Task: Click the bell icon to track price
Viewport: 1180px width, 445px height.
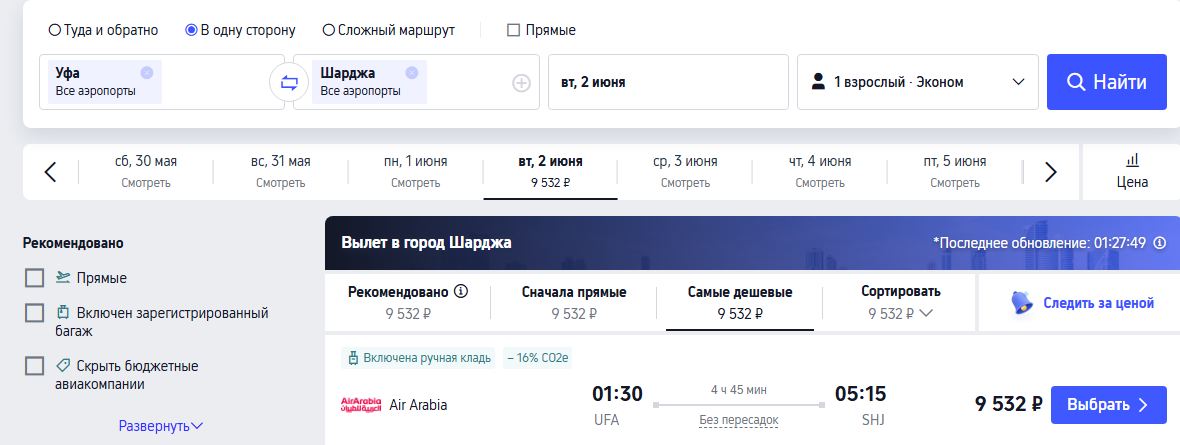Action: 1021,302
